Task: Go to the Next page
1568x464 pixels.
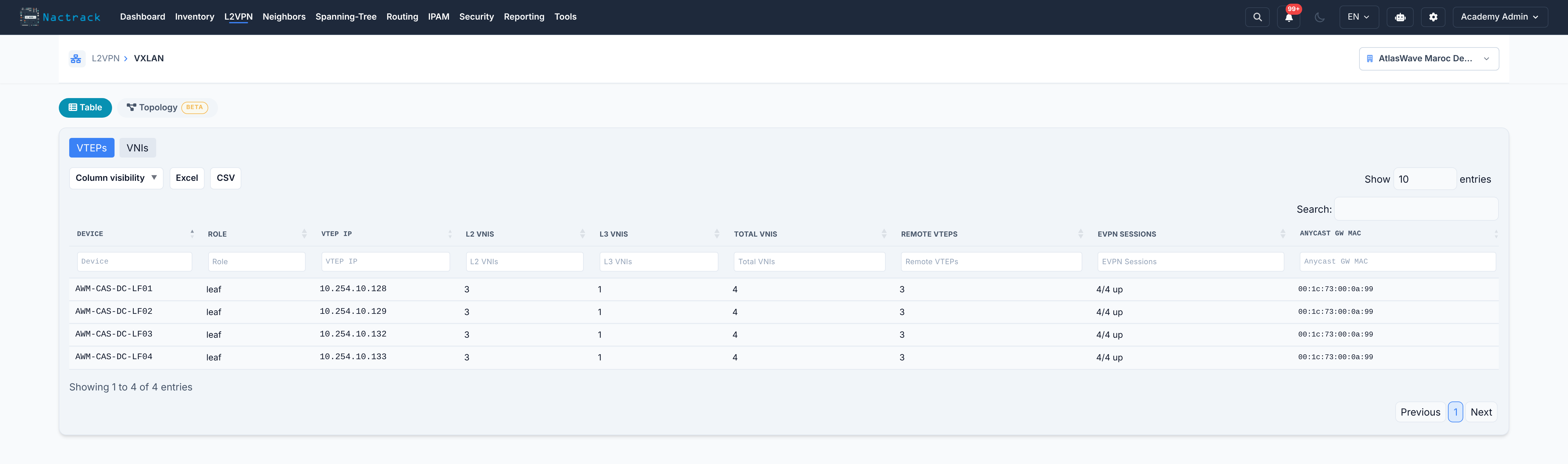Action: pyautogui.click(x=1481, y=412)
